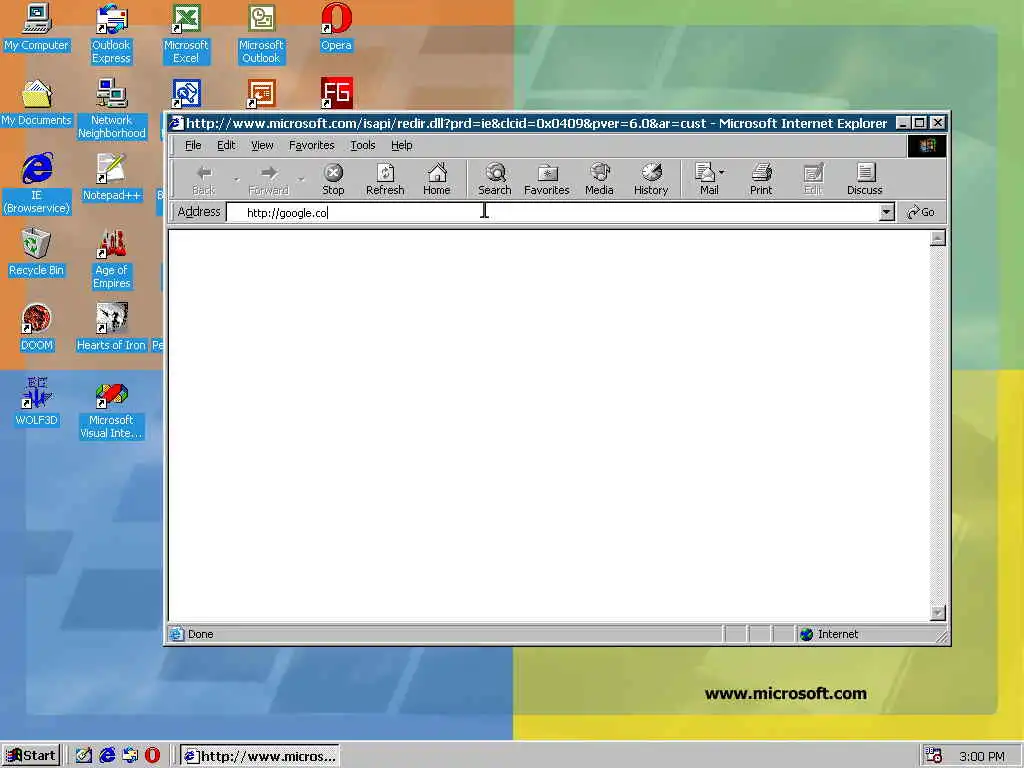
Task: Select the red FG desktop icon
Action: click(336, 93)
